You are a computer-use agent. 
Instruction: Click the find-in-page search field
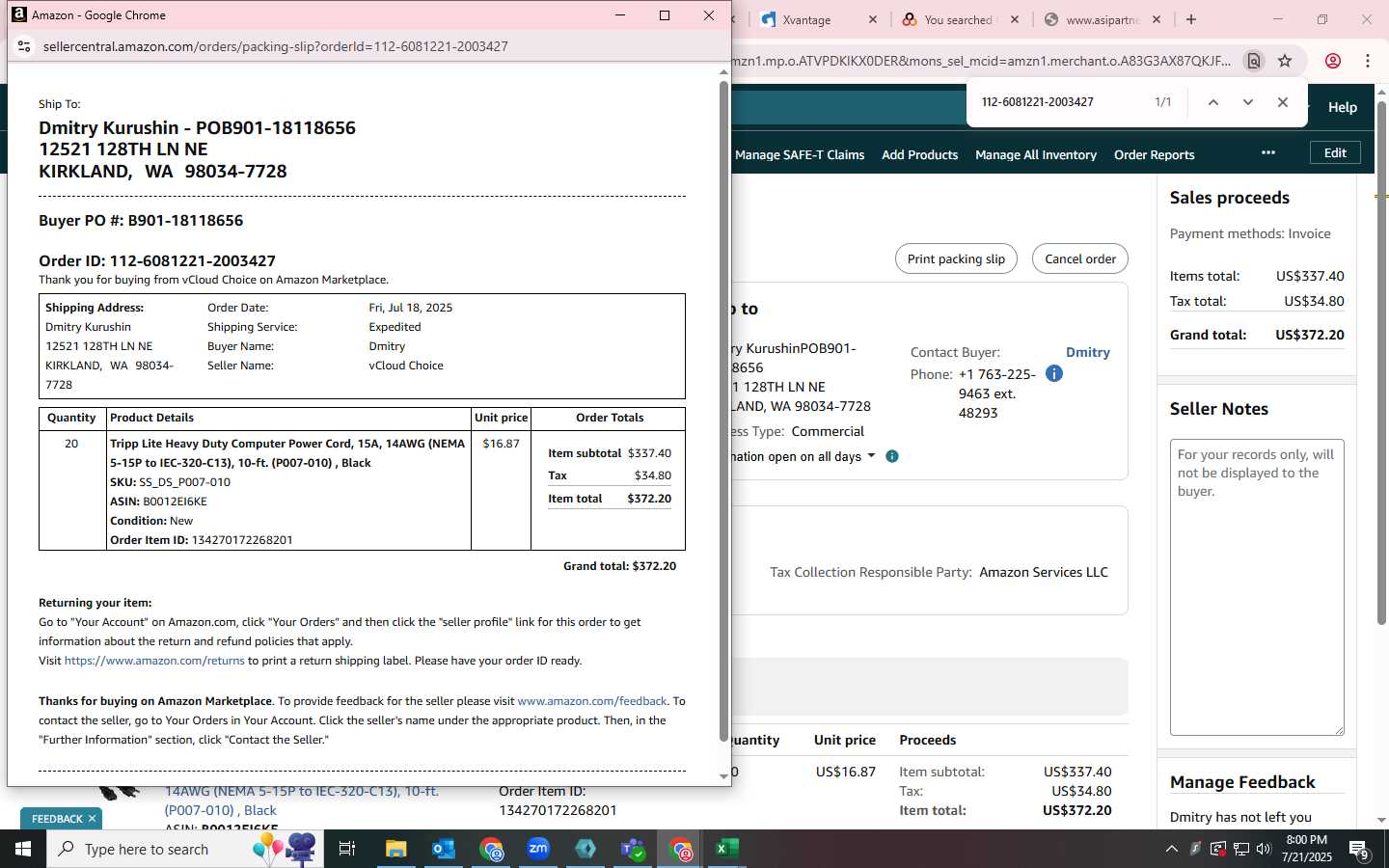pyautogui.click(x=1057, y=102)
